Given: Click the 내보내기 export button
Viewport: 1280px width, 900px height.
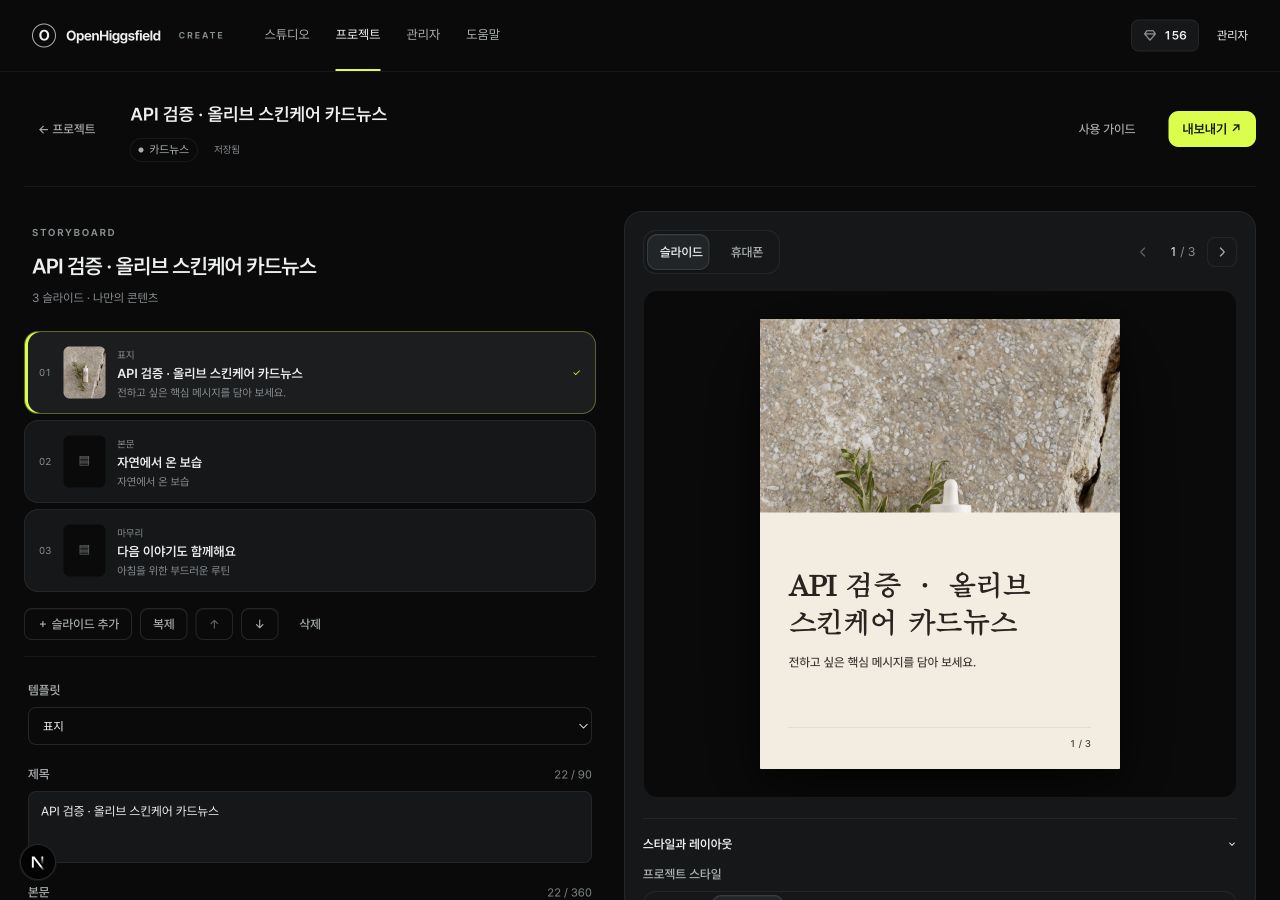Looking at the screenshot, I should pos(1212,129).
